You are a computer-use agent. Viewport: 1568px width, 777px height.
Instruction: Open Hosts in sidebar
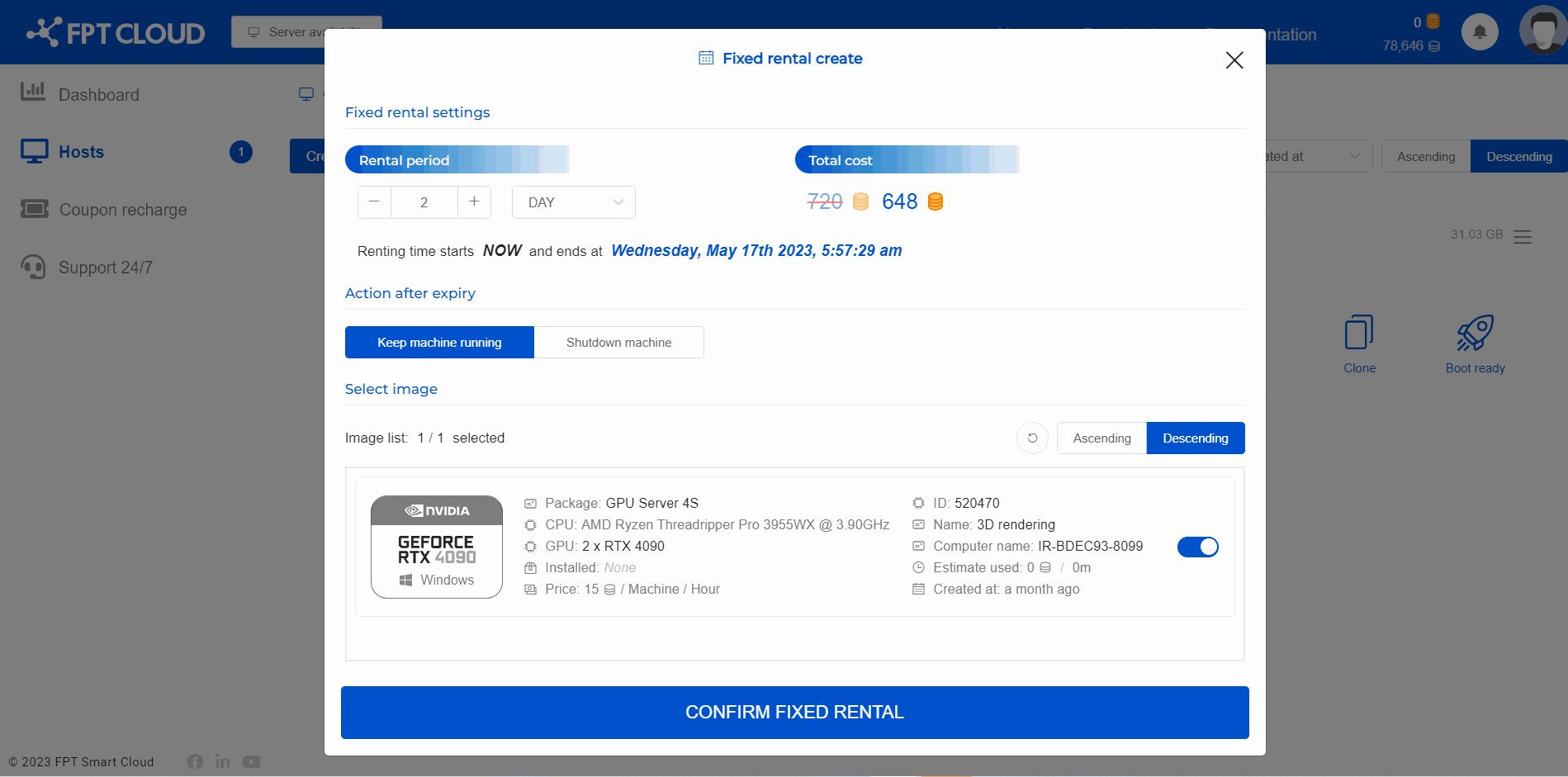coord(81,152)
